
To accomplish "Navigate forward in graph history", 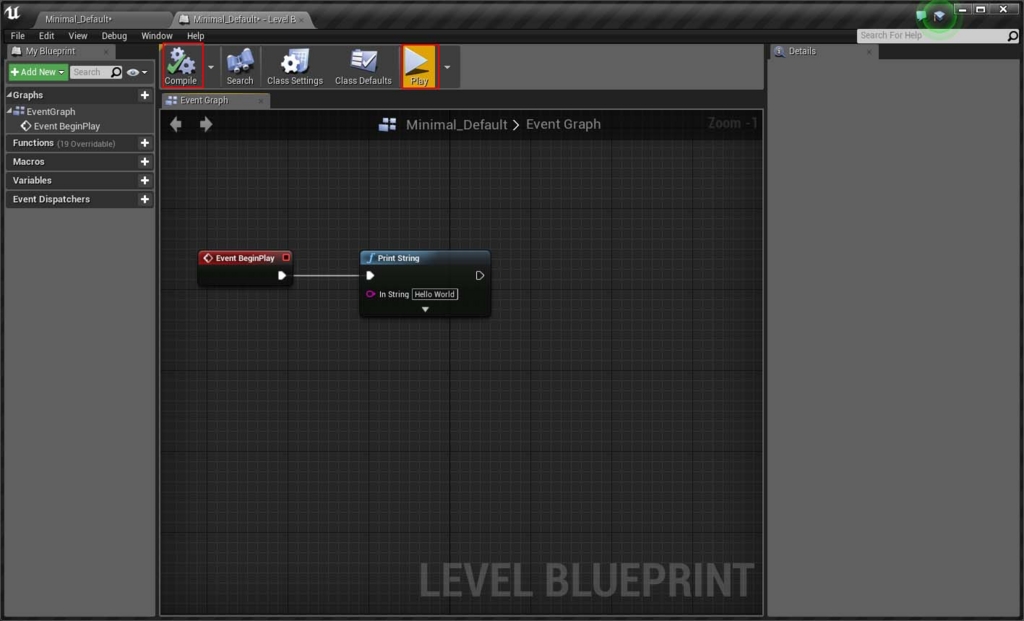I will 206,124.
